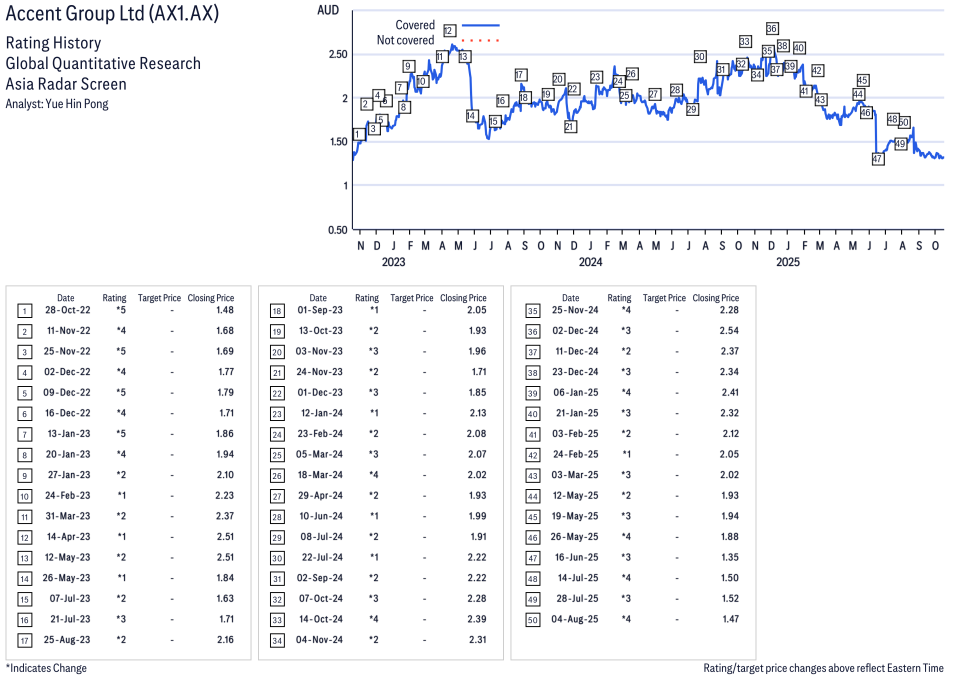
Task: Click index box 1 in the rating table
Action: coord(24,311)
